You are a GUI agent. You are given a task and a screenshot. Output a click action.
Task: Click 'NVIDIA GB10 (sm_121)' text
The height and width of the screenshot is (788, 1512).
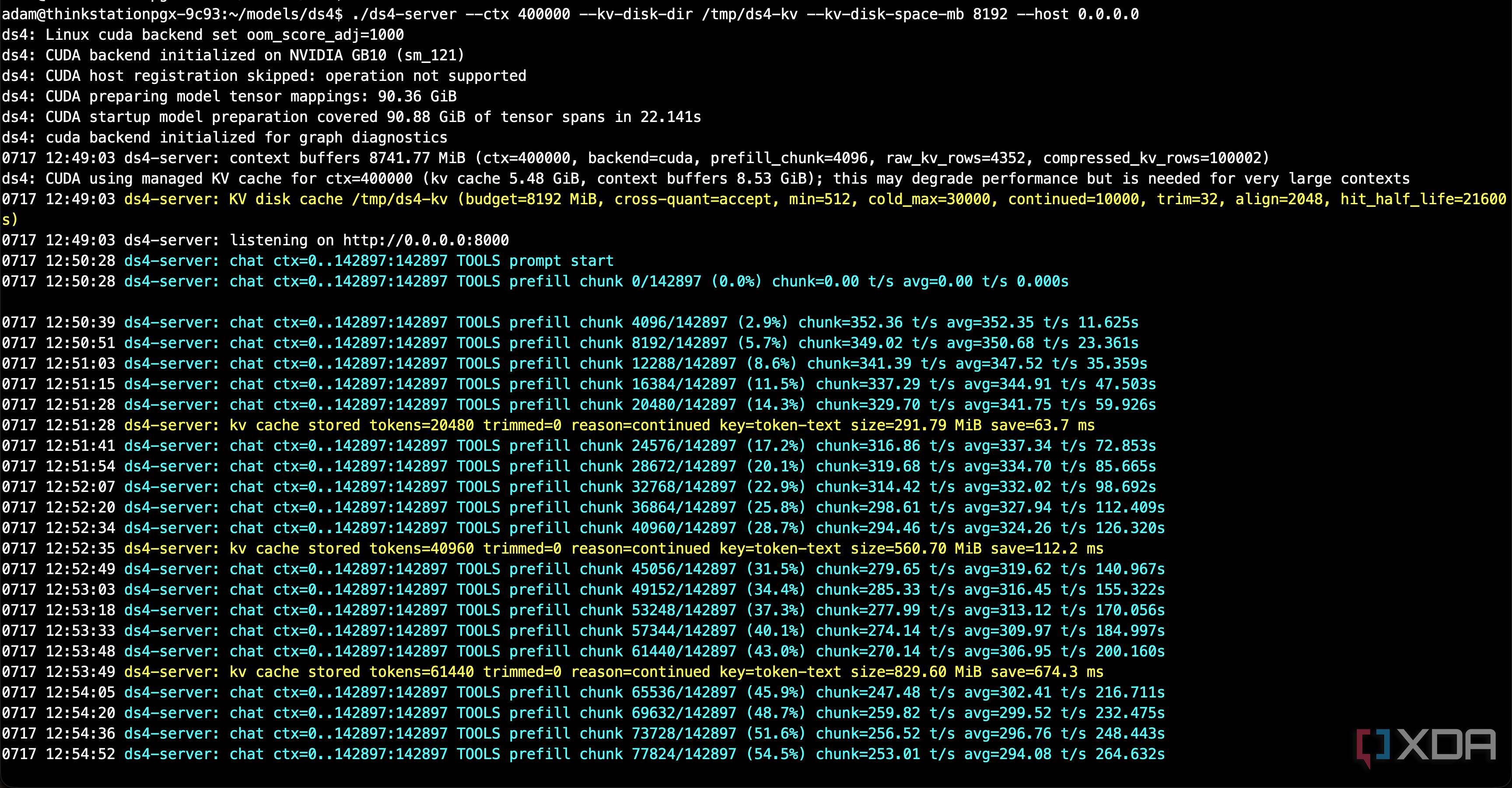[x=377, y=55]
